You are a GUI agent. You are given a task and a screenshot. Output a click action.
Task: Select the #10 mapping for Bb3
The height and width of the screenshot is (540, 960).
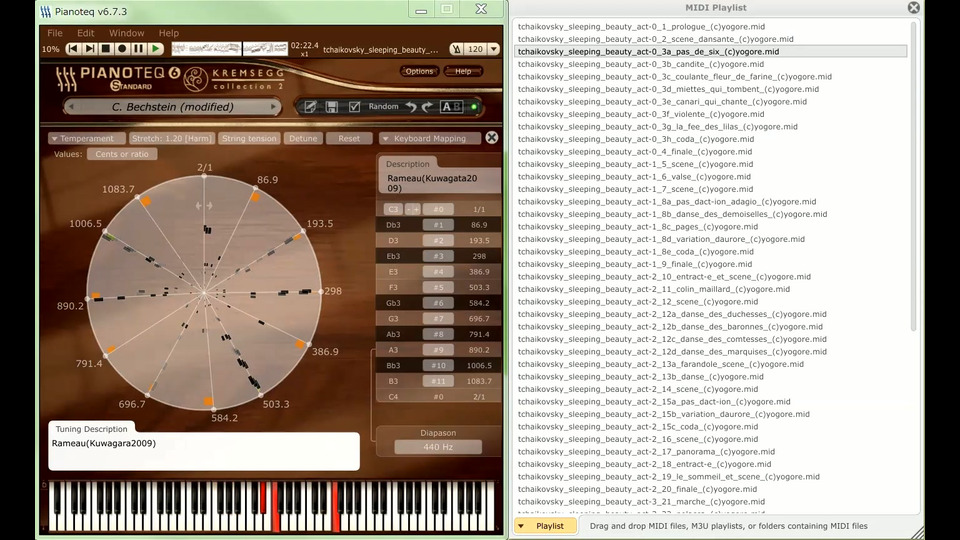[438, 366]
